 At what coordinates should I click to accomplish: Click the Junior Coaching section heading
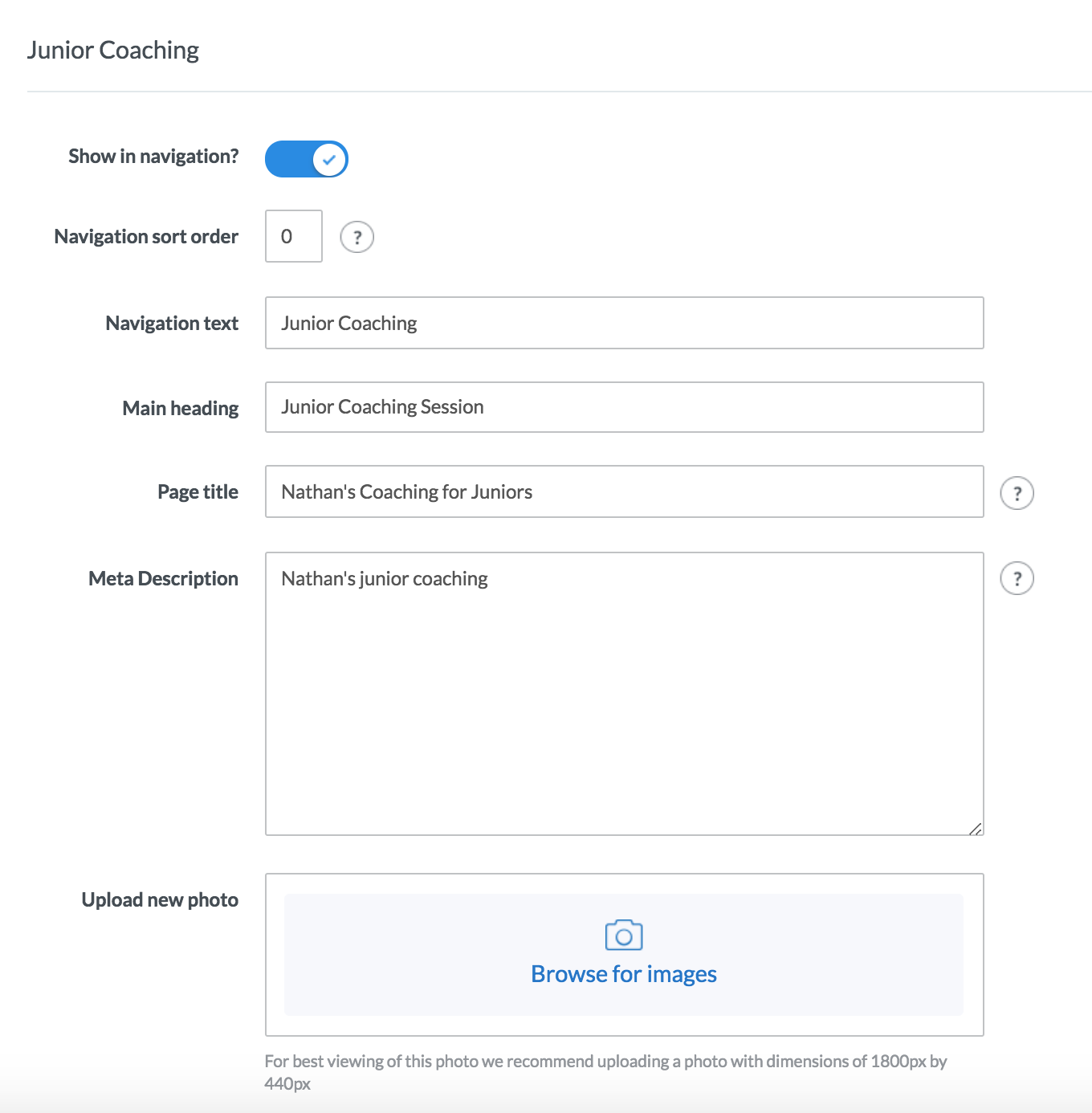(113, 50)
